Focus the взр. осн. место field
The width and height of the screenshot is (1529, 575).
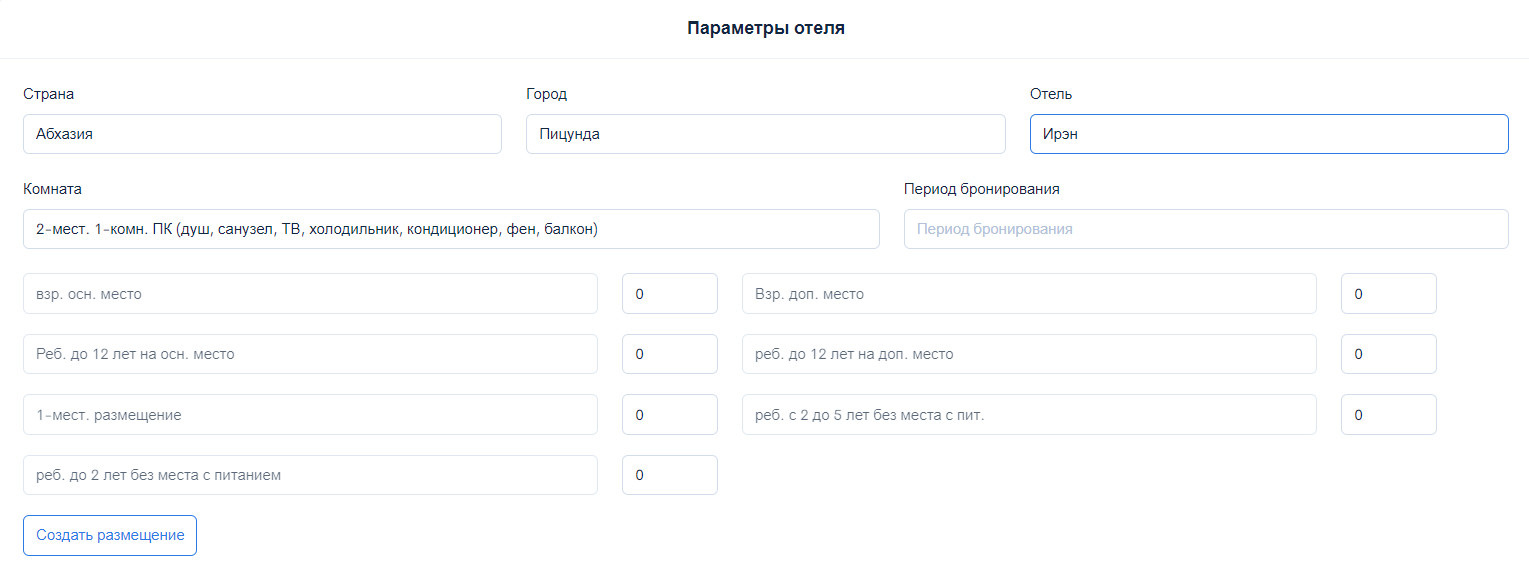310,294
